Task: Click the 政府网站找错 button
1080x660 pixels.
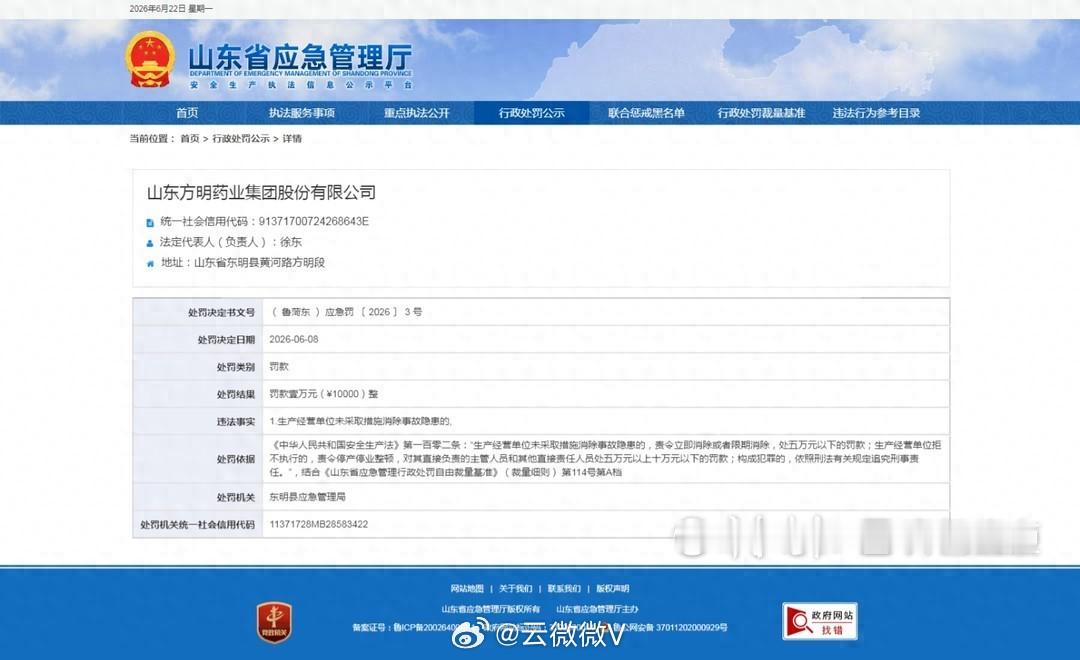Action: (820, 621)
